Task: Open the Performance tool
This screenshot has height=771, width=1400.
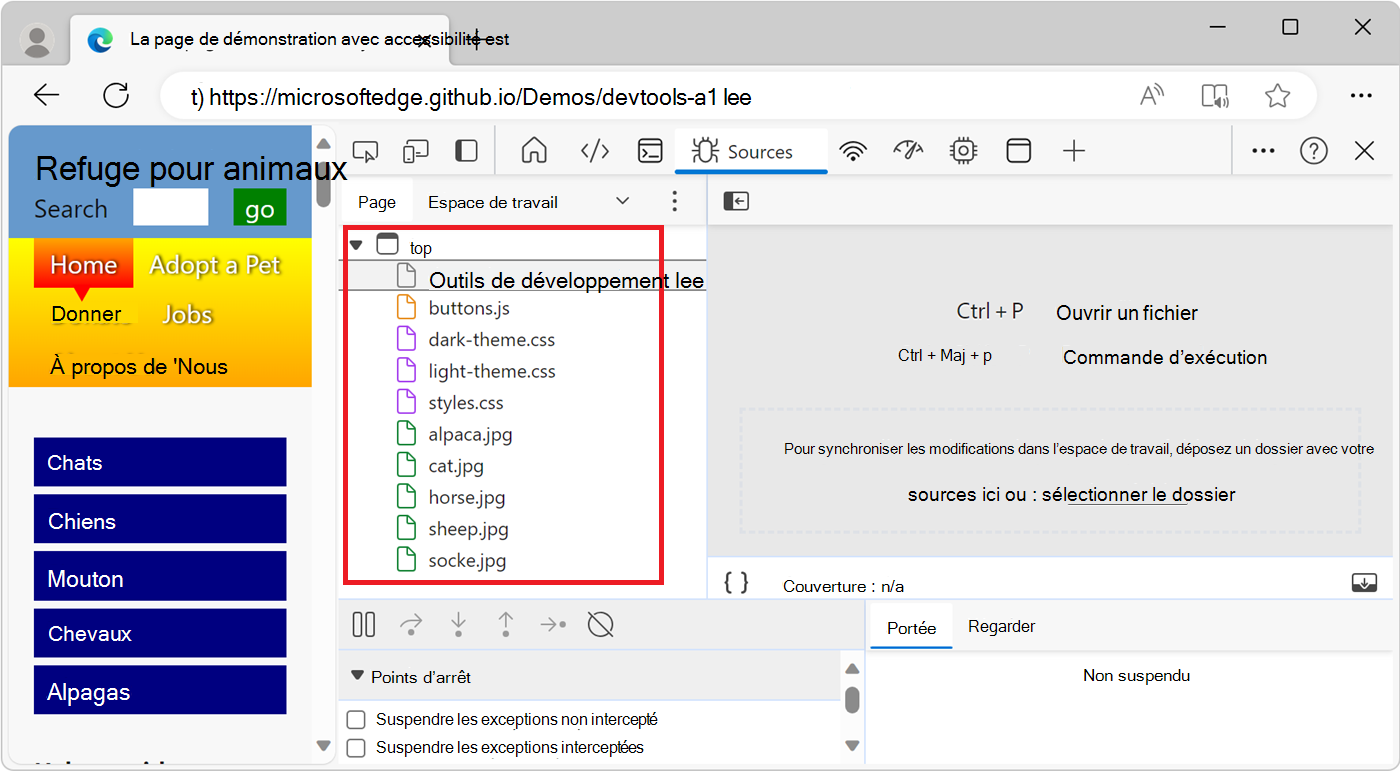Action: 907,150
